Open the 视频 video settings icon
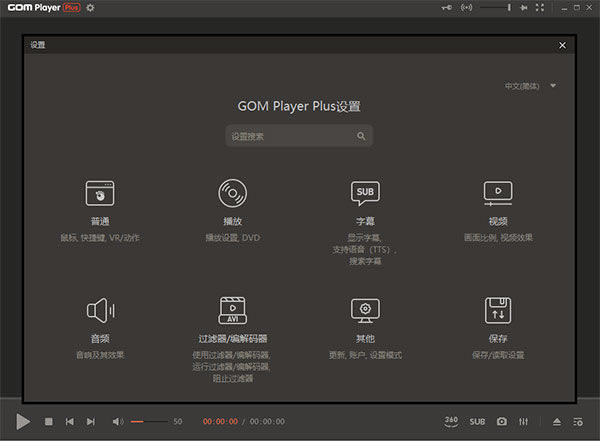 pos(498,192)
